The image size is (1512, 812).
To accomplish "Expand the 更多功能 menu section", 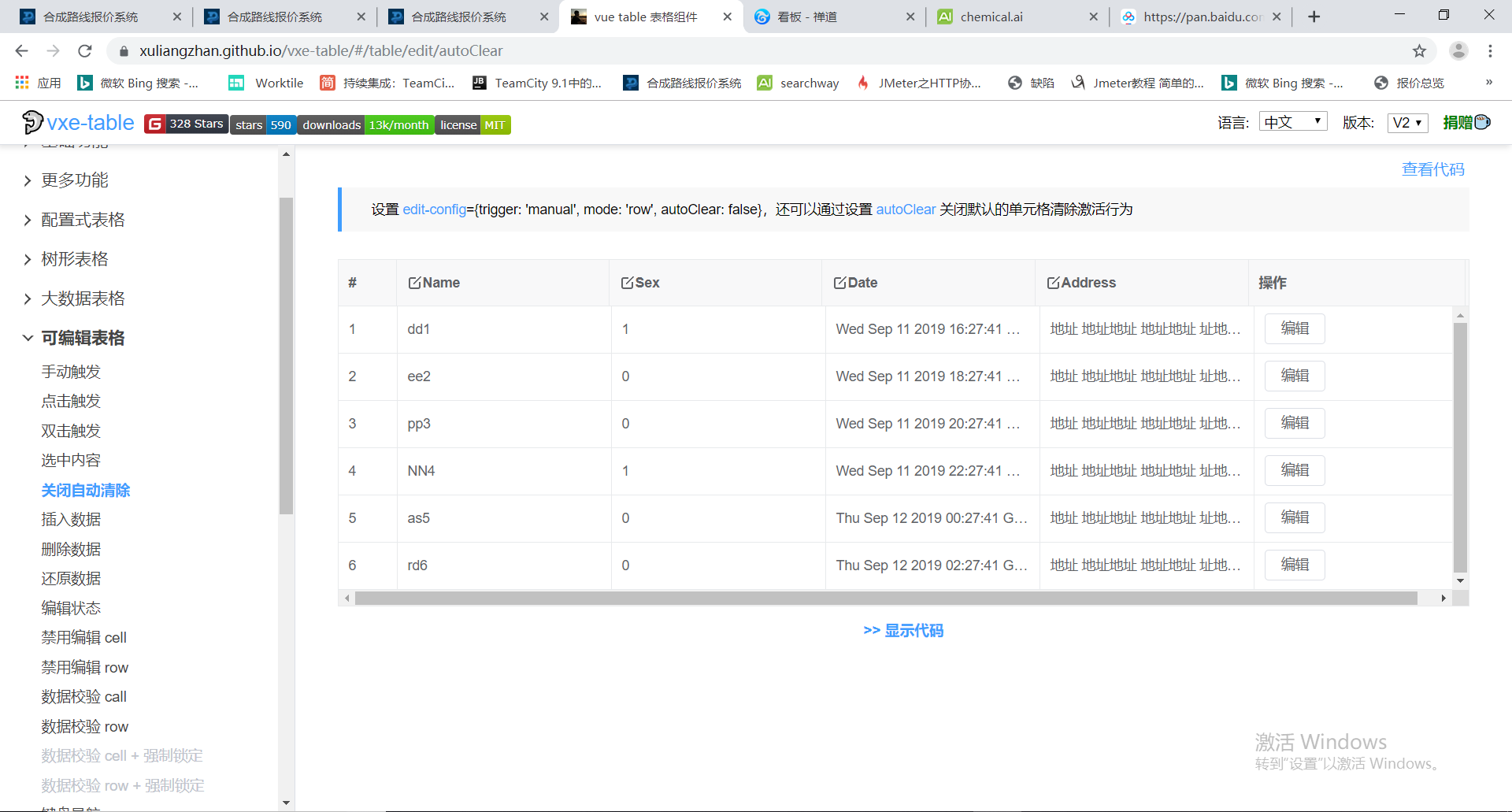I will click(x=75, y=180).
